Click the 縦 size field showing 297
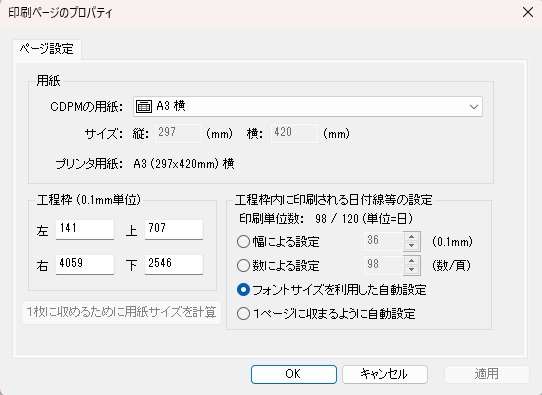 tap(178, 133)
